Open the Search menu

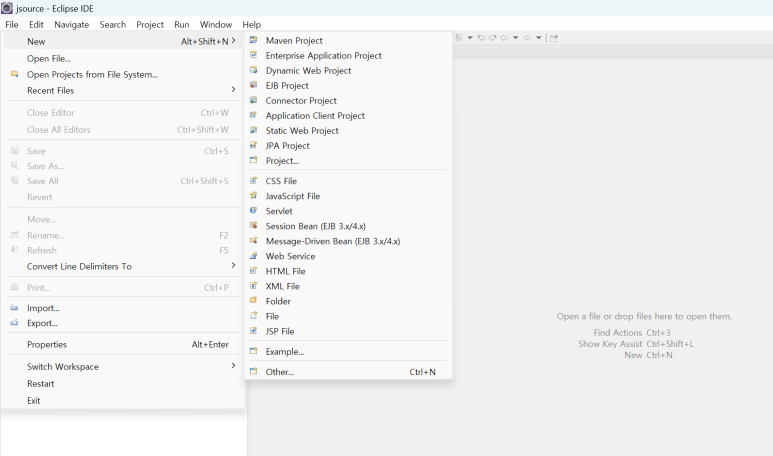coord(113,25)
